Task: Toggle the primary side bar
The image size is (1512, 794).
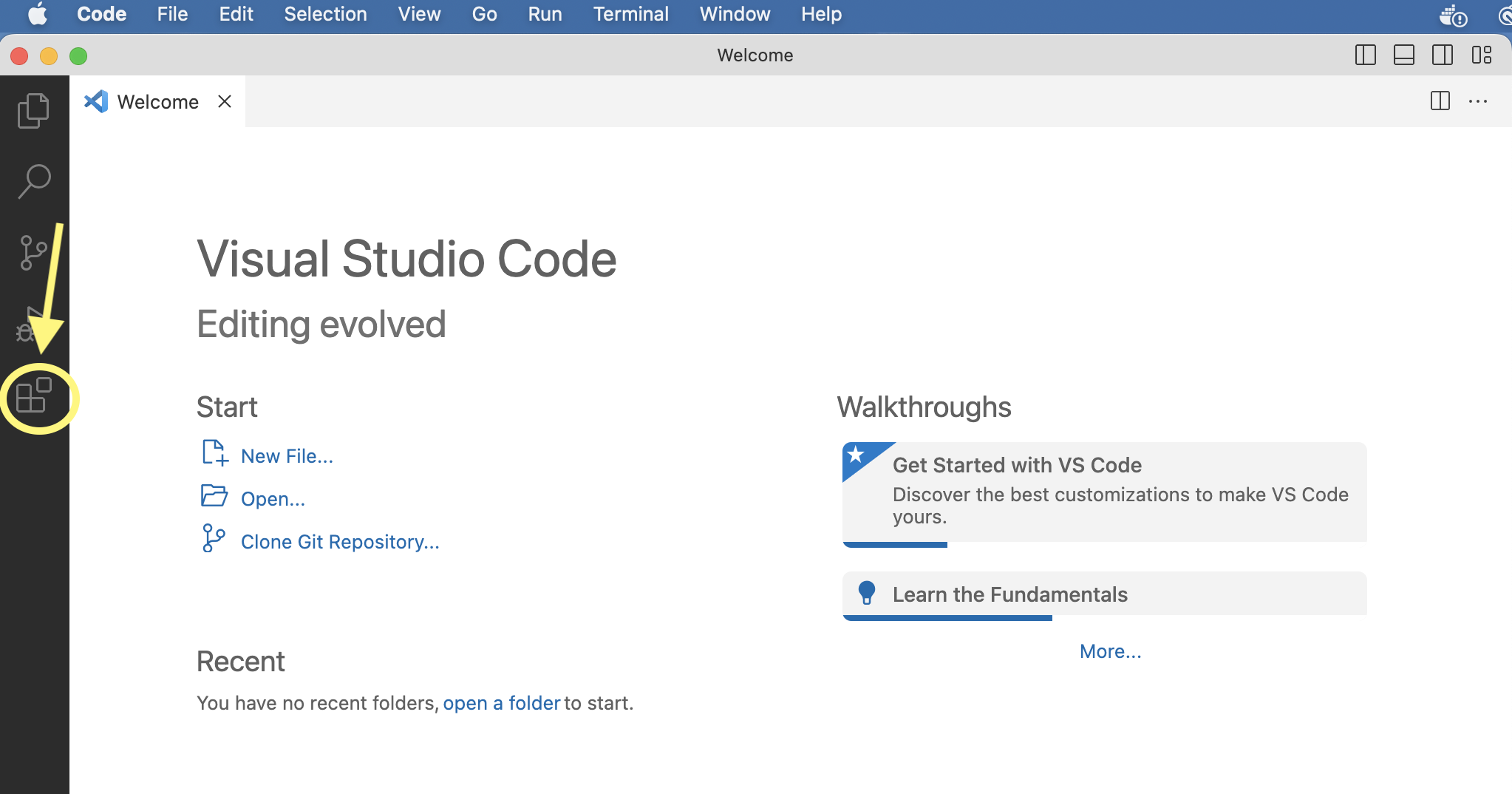Action: (x=1365, y=55)
